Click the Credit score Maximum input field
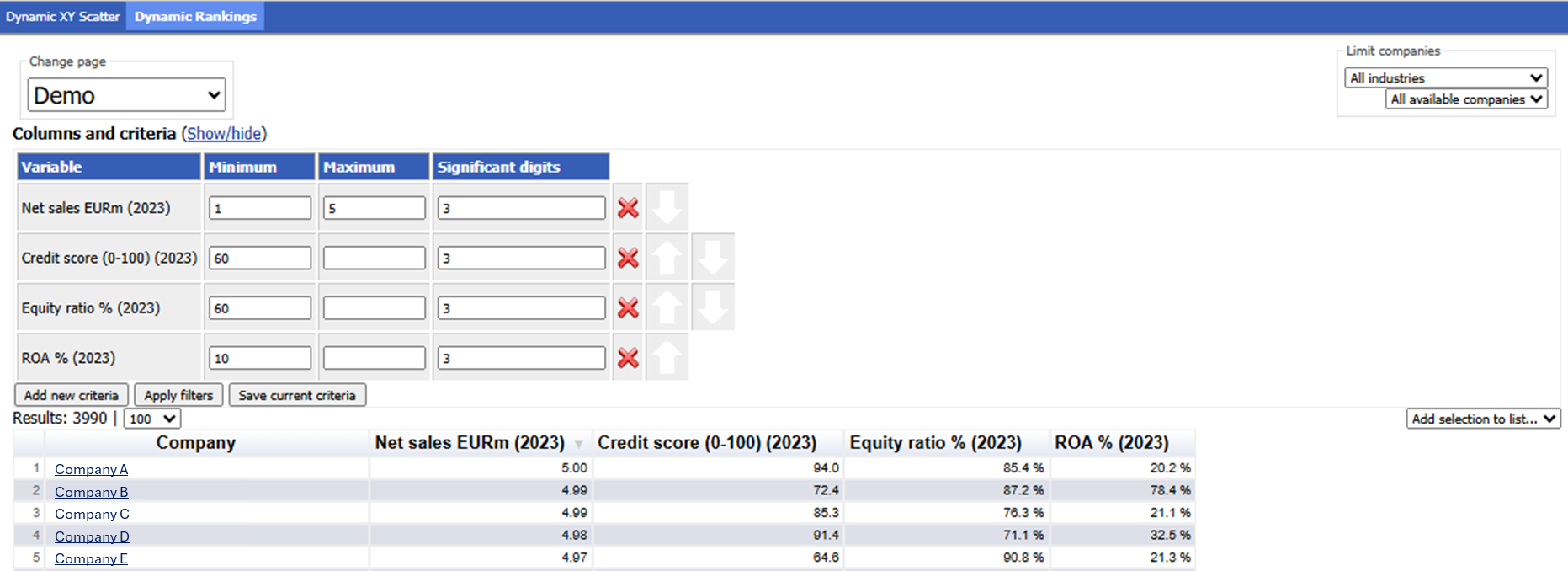Viewport: 1568px width, 571px height. pyautogui.click(x=375, y=258)
